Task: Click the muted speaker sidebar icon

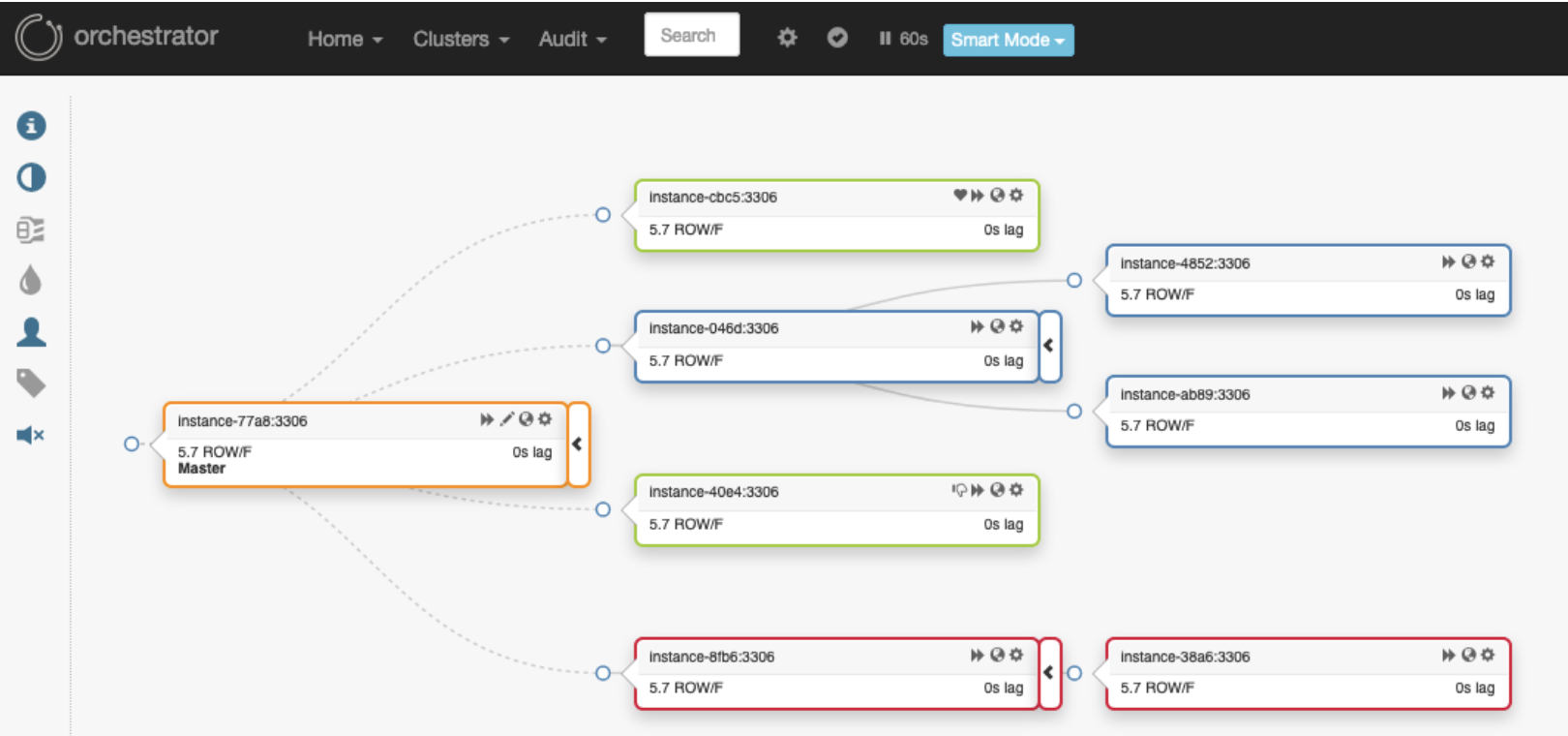Action: 31,435
